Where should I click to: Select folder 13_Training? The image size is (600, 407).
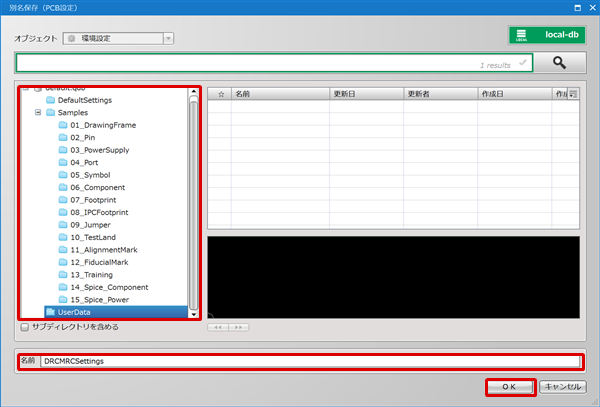pyautogui.click(x=86, y=275)
